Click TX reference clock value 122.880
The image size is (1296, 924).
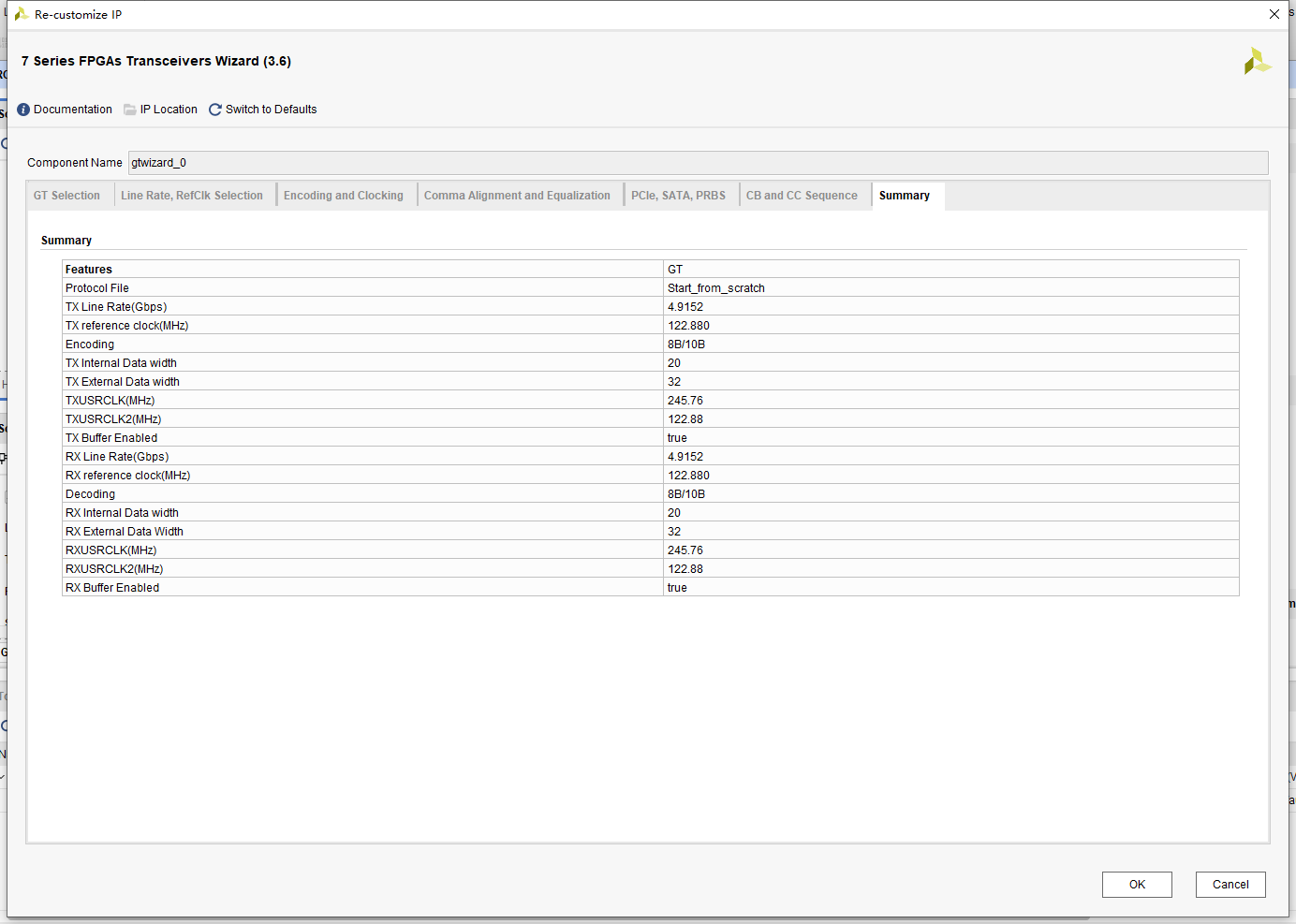[688, 326]
